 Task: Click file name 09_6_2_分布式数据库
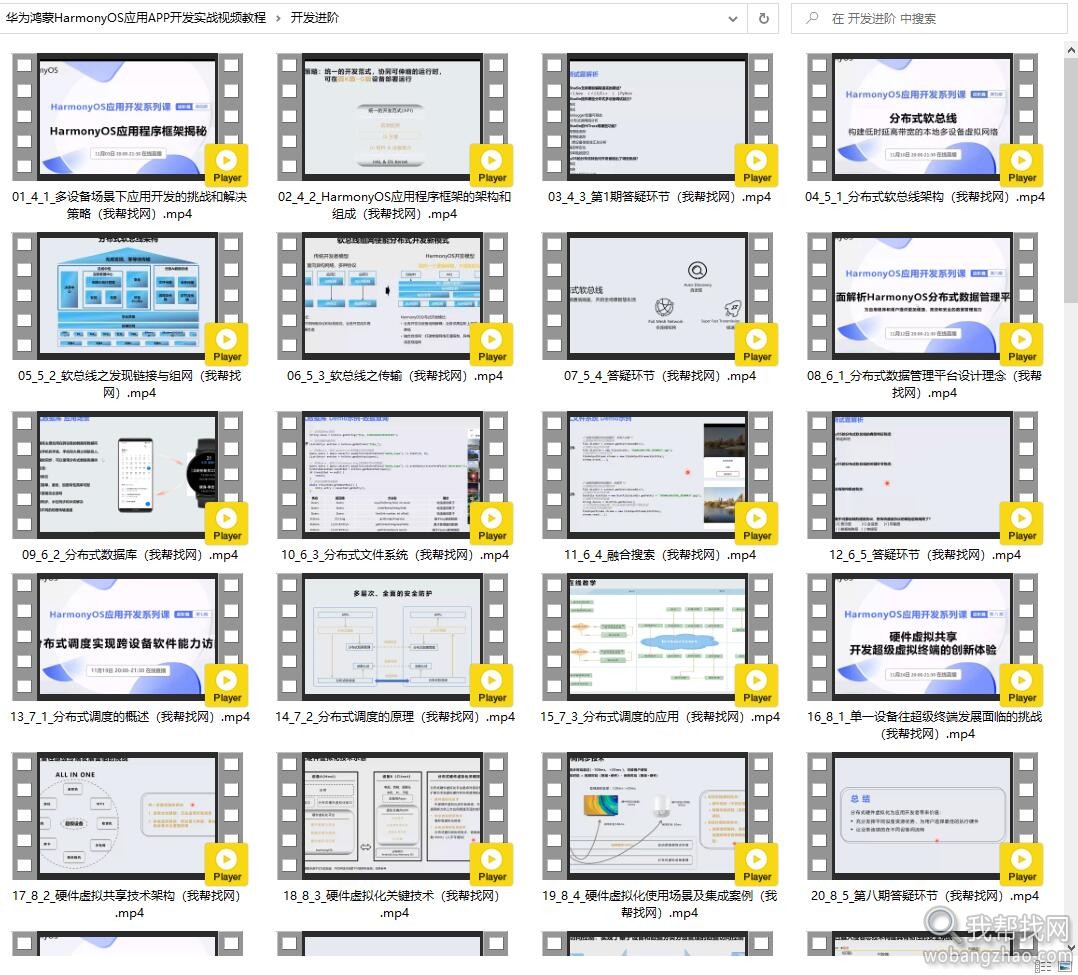(129, 555)
